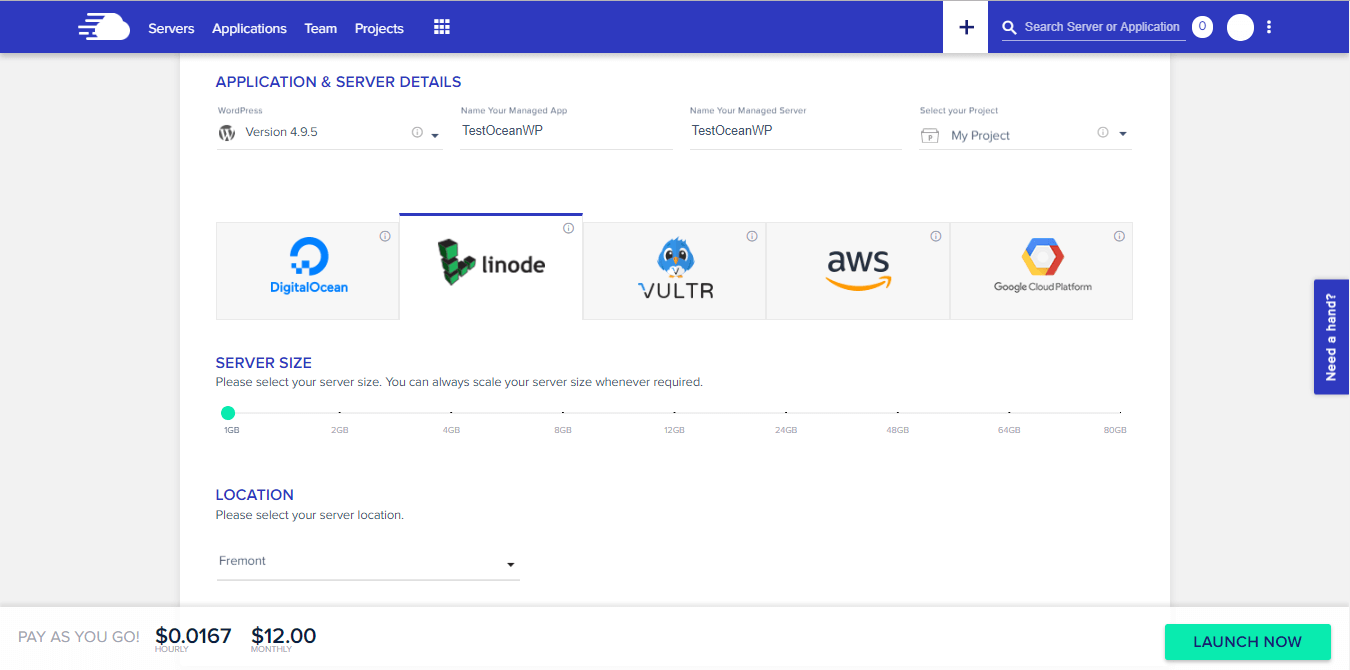Click the 1GB server size slider handle
Viewport: 1350px width, 670px height.
pyautogui.click(x=228, y=413)
